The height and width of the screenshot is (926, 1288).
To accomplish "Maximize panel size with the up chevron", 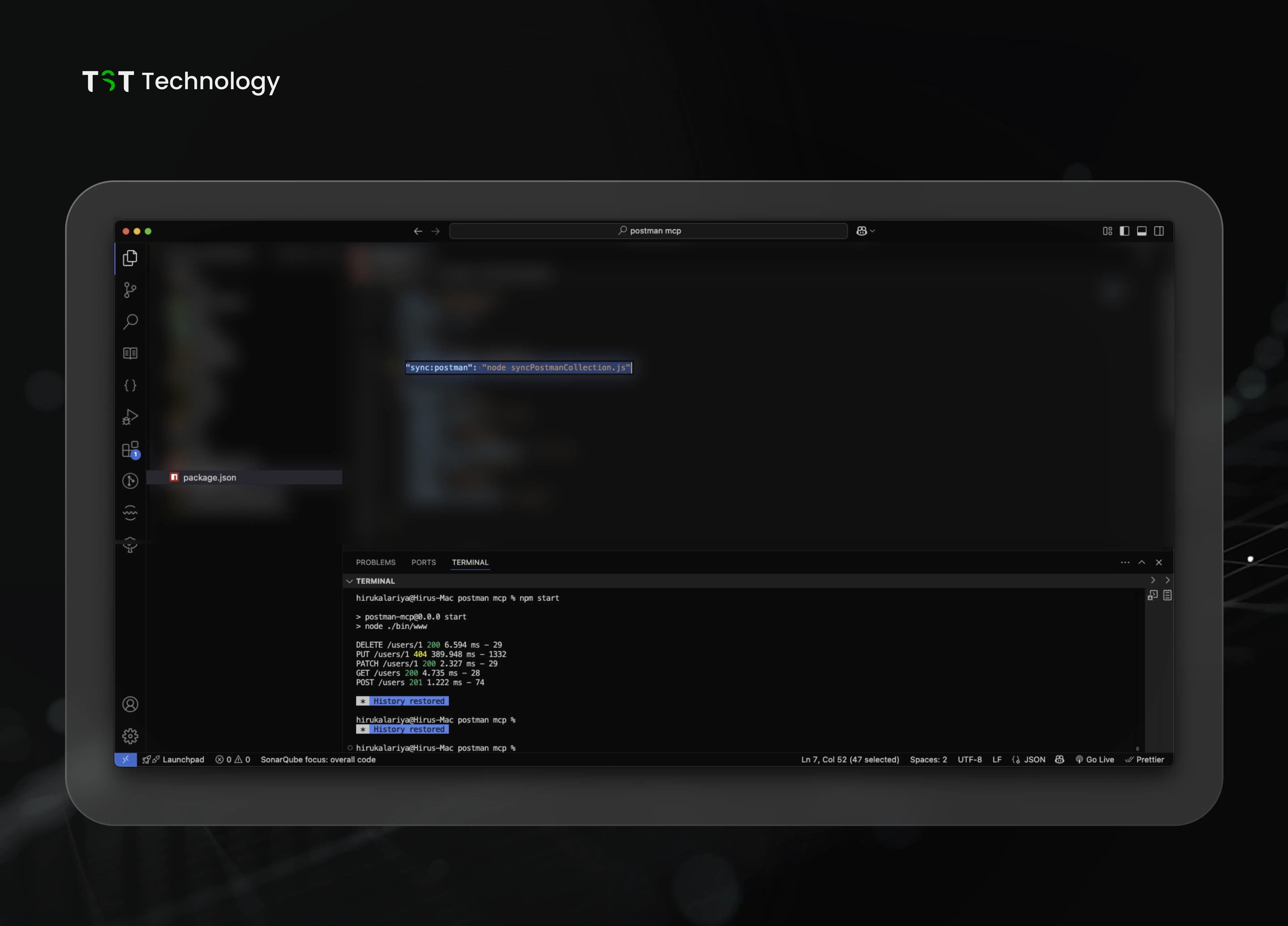I will (x=1142, y=563).
